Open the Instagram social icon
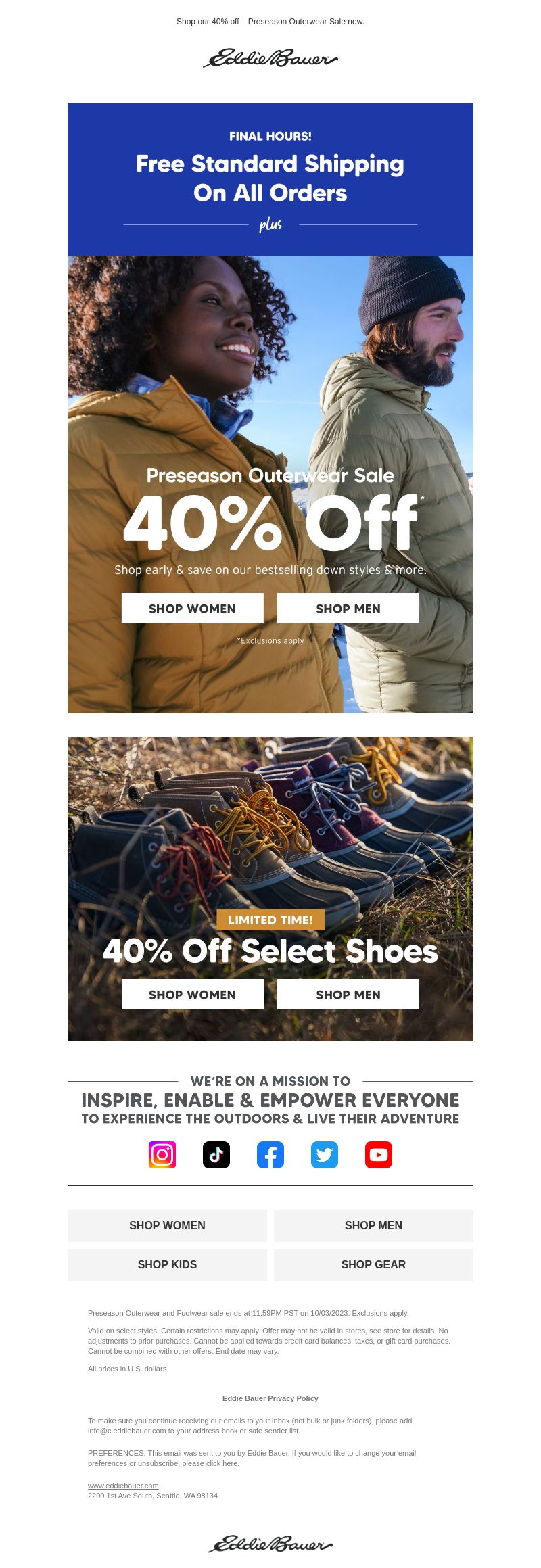Image resolution: width=541 pixels, height=1568 pixels. pos(162,1155)
